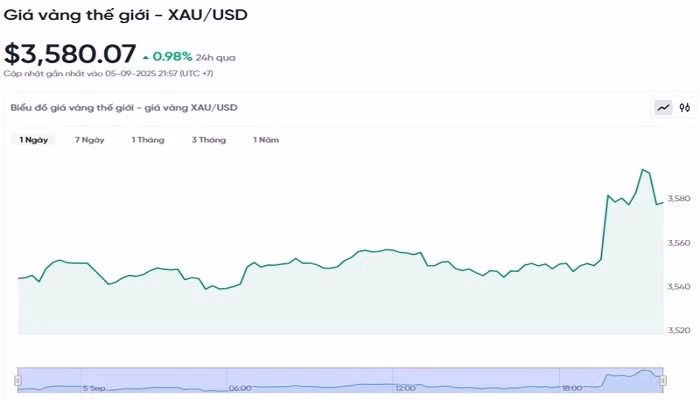The width and height of the screenshot is (700, 400).
Task: Open the 1 Năm chart range
Action: pyautogui.click(x=266, y=140)
